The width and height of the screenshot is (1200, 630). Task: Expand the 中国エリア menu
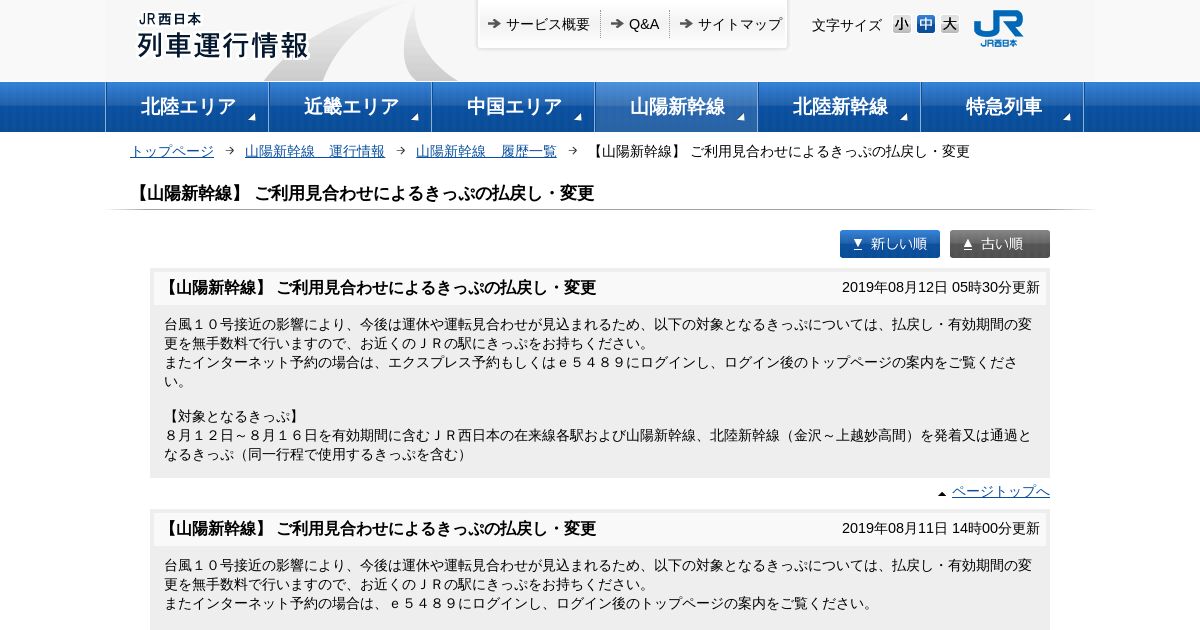pos(513,107)
